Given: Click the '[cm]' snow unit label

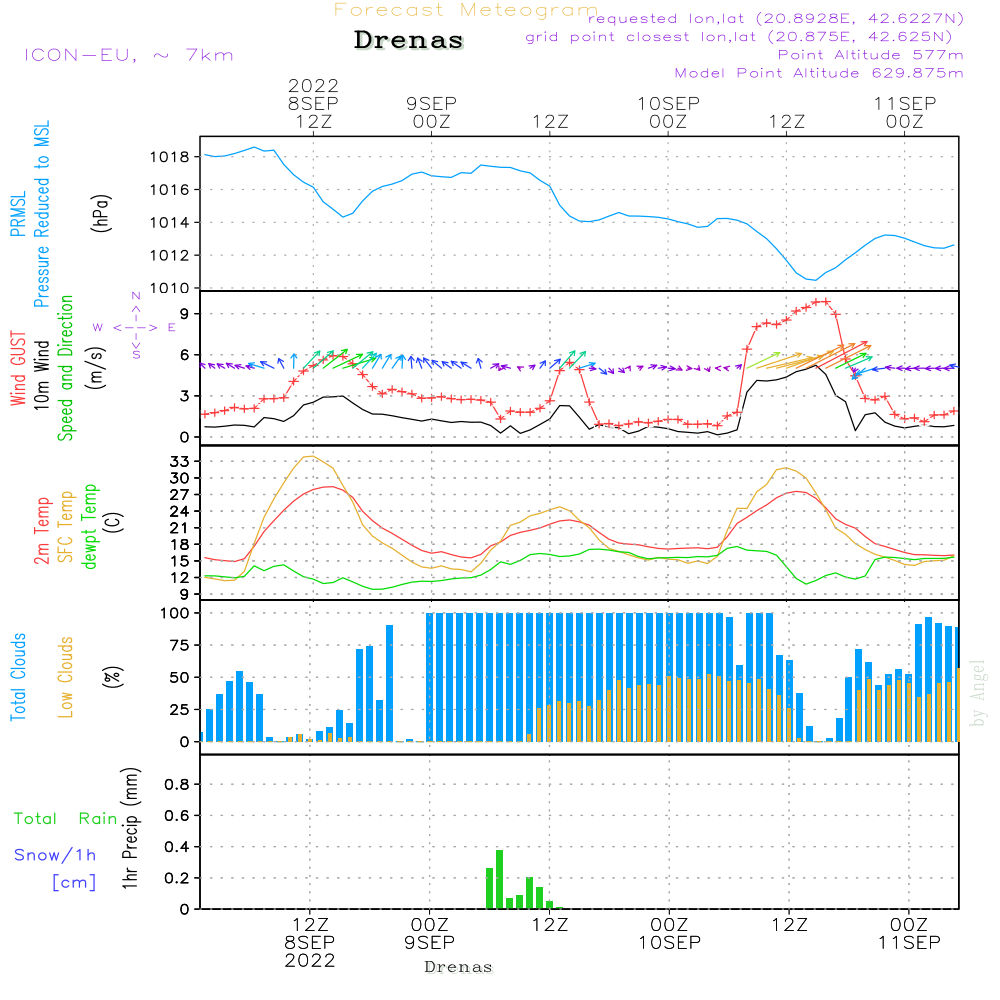Looking at the screenshot, I should click(x=74, y=883).
